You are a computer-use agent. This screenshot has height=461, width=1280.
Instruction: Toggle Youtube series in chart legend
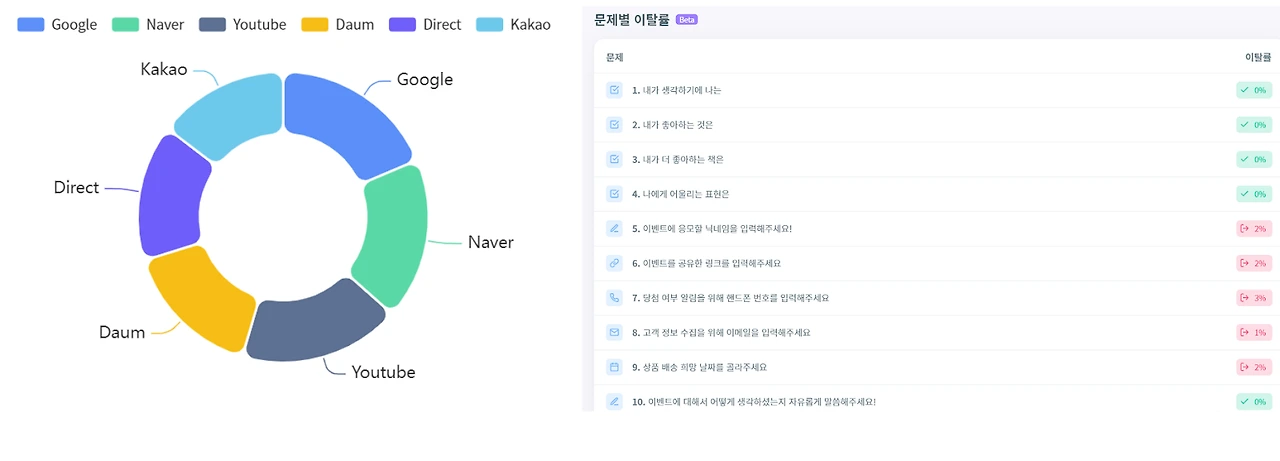coord(243,24)
